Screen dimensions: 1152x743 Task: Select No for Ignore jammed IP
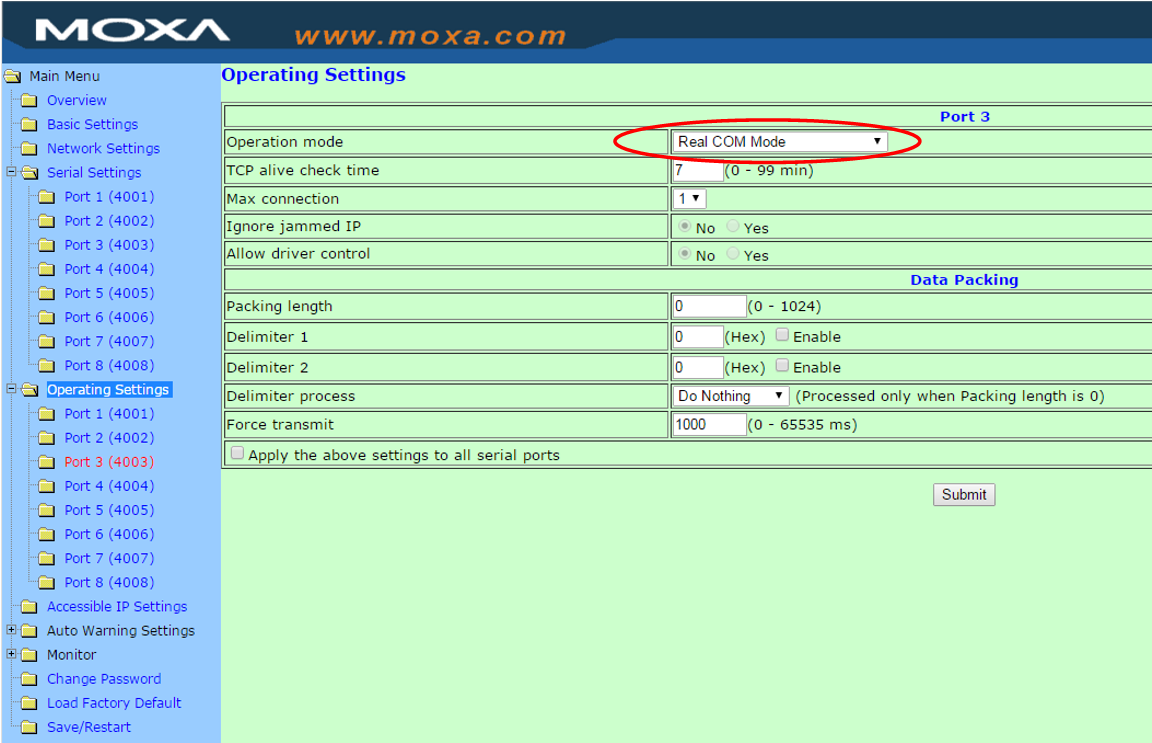coord(685,226)
